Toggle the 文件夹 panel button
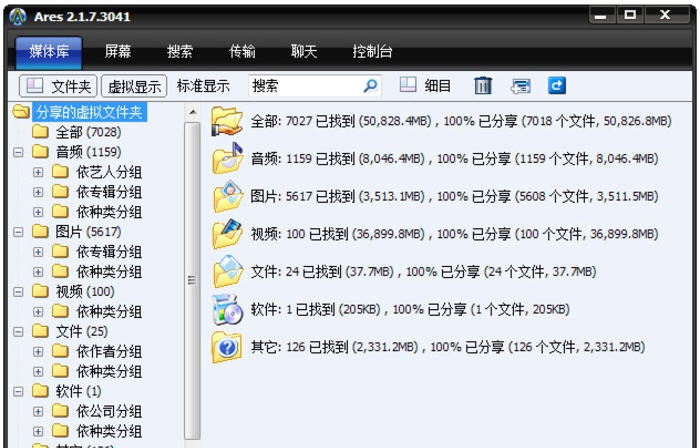Screen dimensions: 700x448 coord(58,86)
